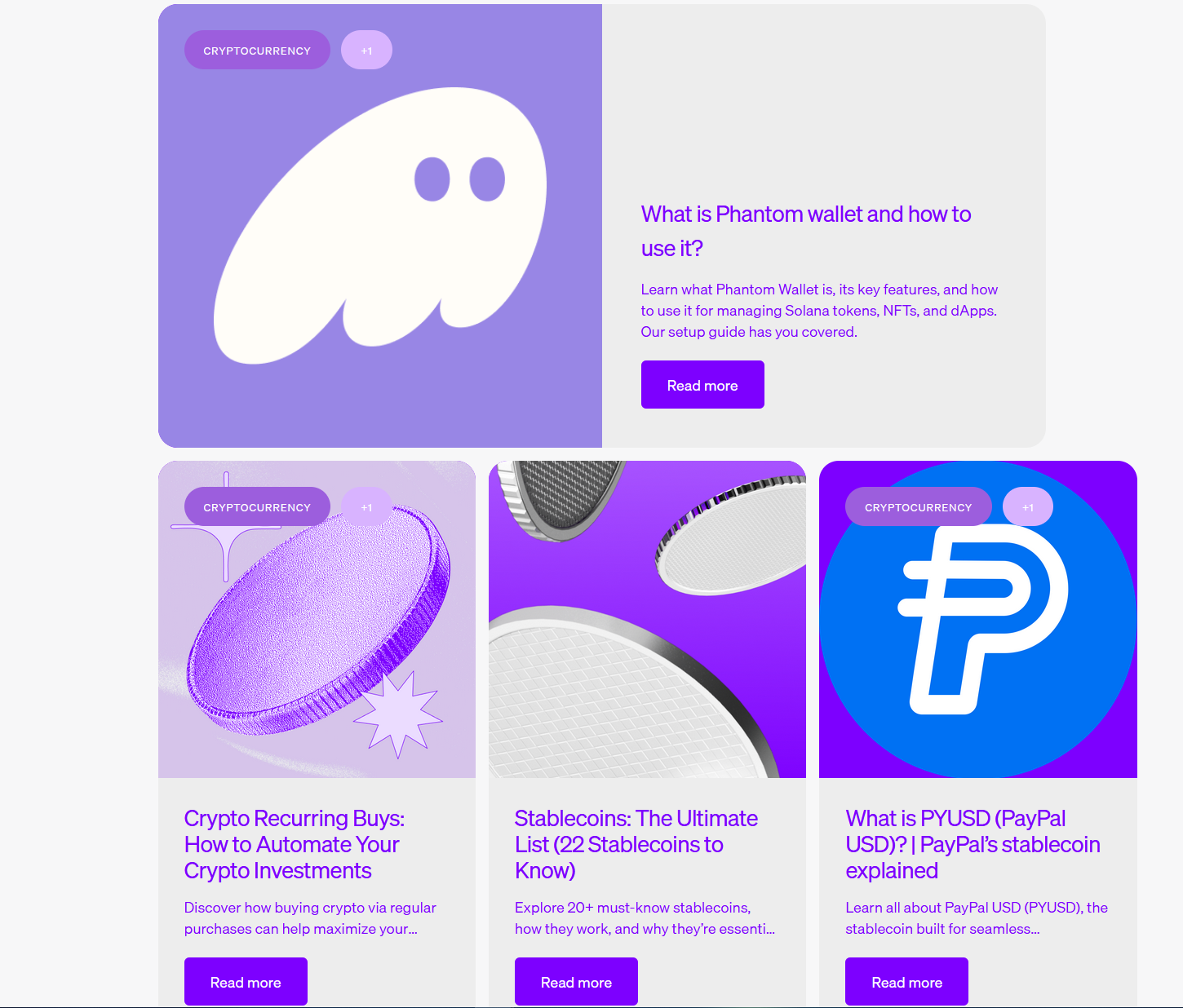The height and width of the screenshot is (1008, 1183).
Task: Open 'What is Phantom wallet' article title
Action: [x=806, y=231]
